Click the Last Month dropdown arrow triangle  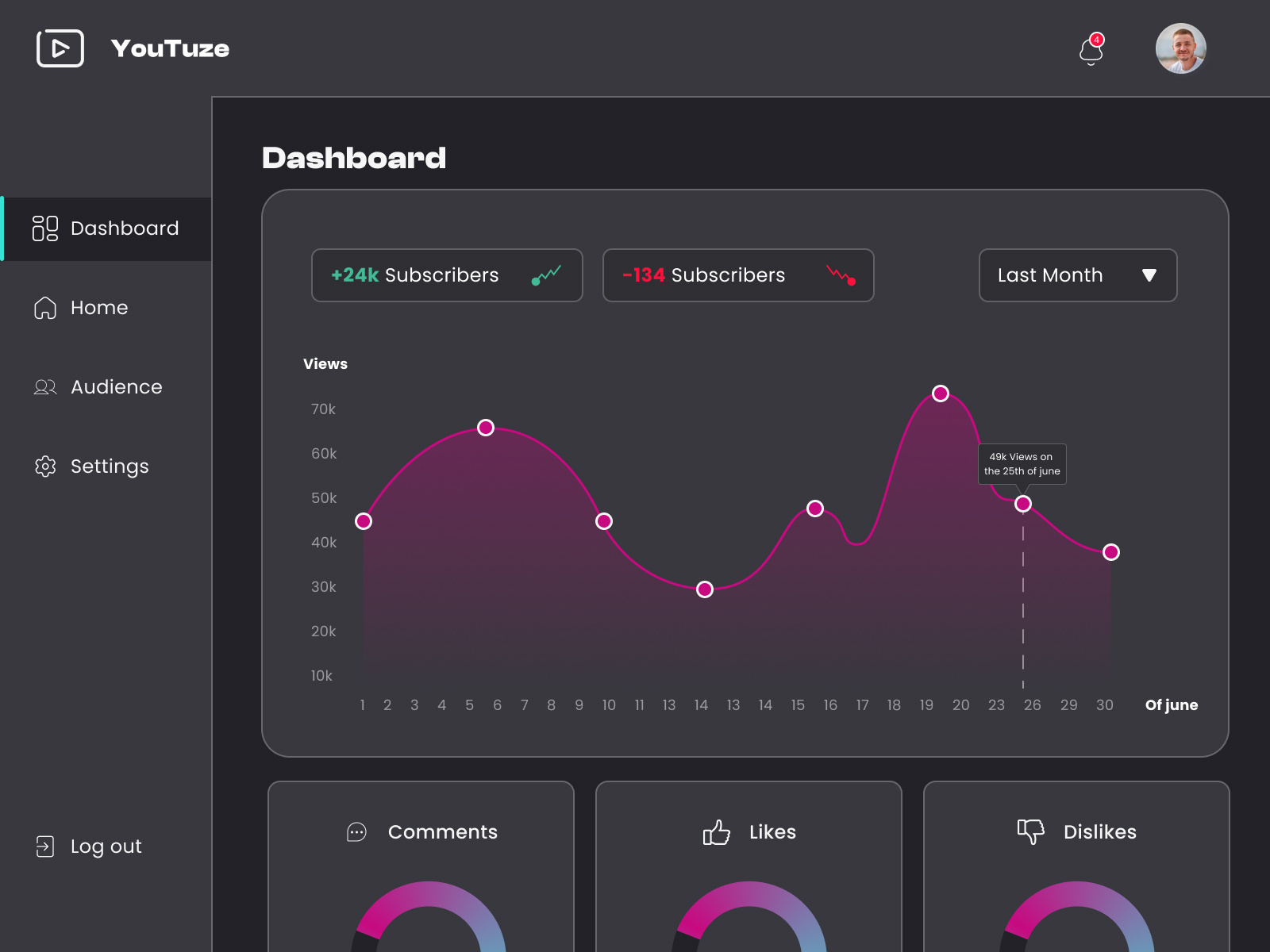coord(1150,275)
